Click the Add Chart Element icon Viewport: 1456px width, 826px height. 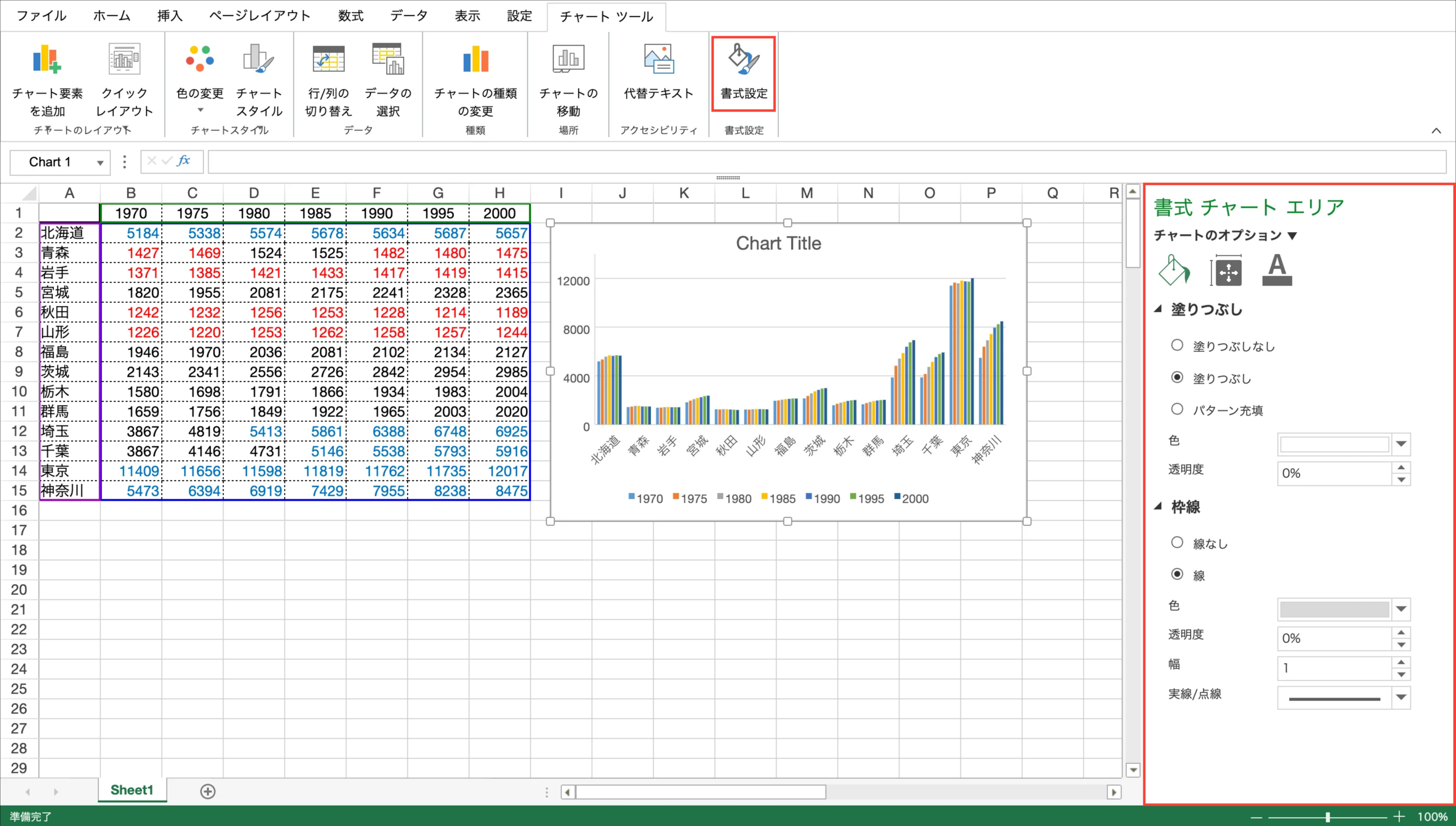[x=47, y=59]
